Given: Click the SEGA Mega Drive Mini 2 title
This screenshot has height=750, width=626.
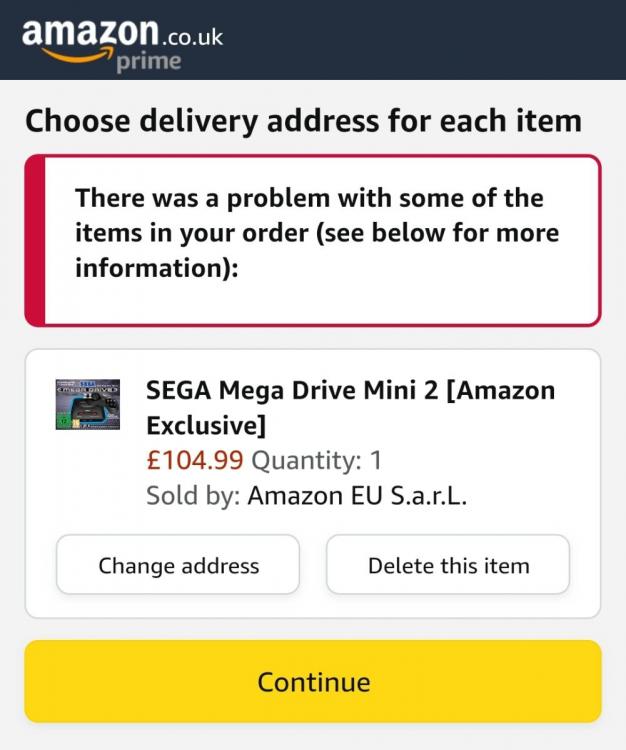Looking at the screenshot, I should [350, 406].
